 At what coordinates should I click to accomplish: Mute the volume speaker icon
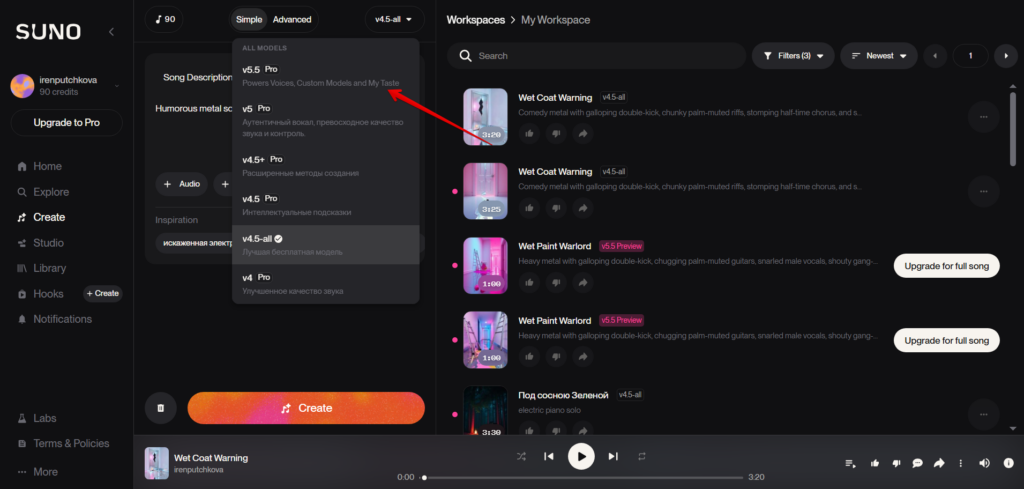click(984, 464)
